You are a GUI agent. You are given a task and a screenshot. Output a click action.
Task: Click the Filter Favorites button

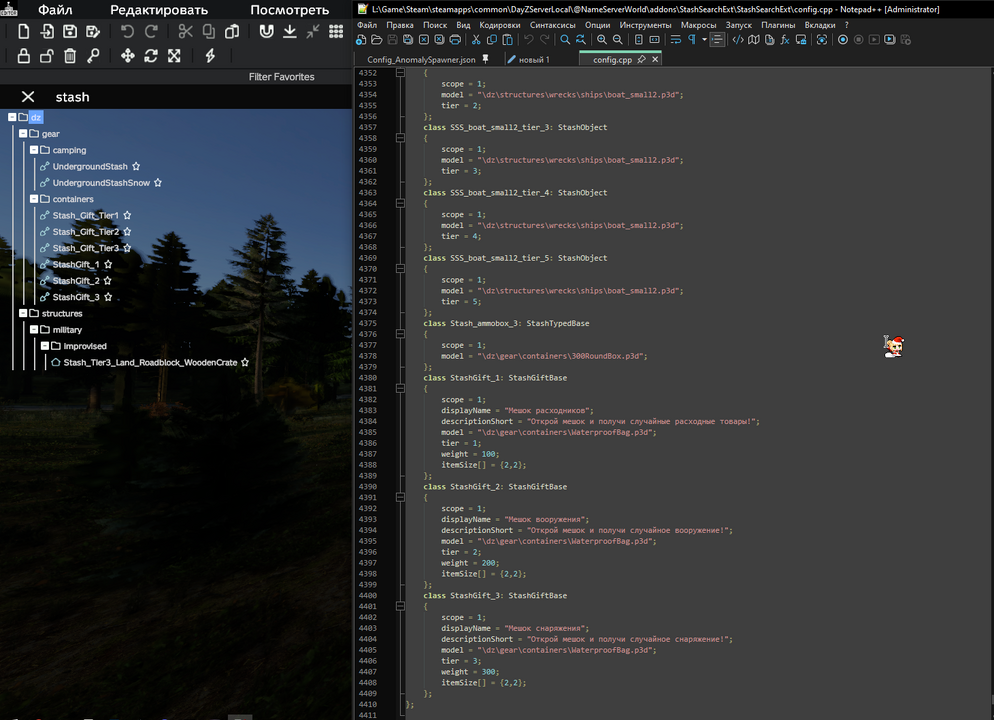281,77
